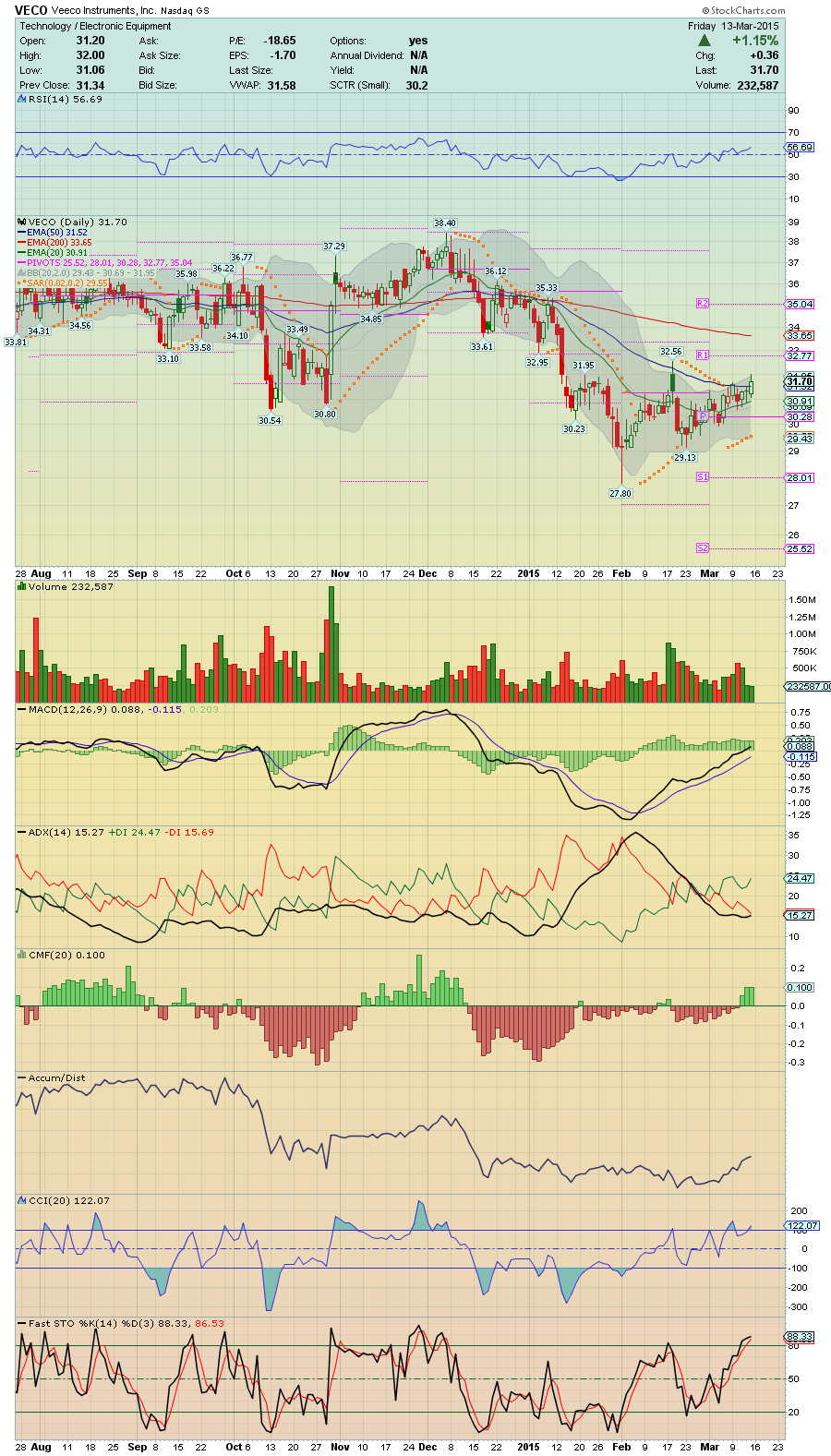Click the 25.52 S2 axis value tag
This screenshot has width=831, height=1456.
[800, 548]
